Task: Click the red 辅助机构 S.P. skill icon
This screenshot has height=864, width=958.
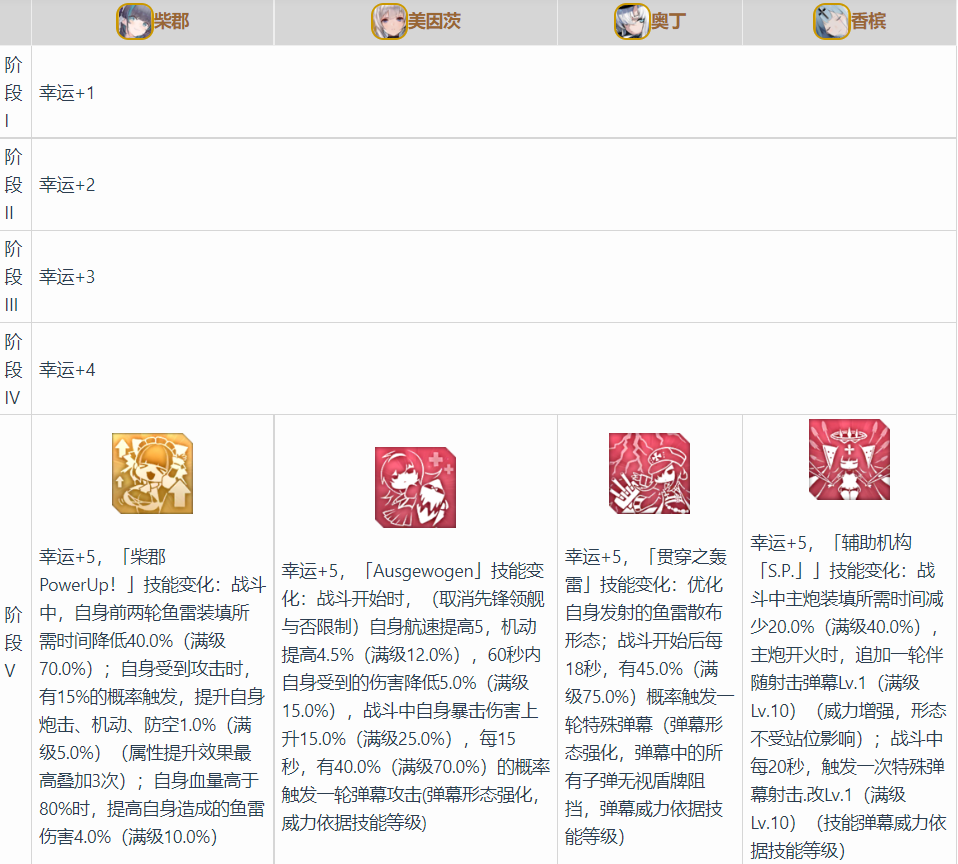Action: coord(849,459)
